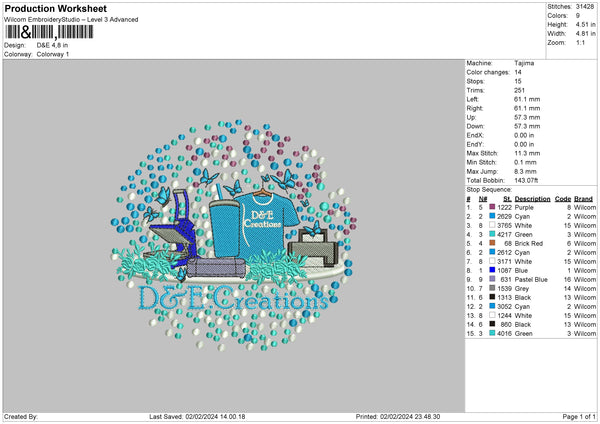Click the Cyan swatch with 2612 stitches

point(492,252)
